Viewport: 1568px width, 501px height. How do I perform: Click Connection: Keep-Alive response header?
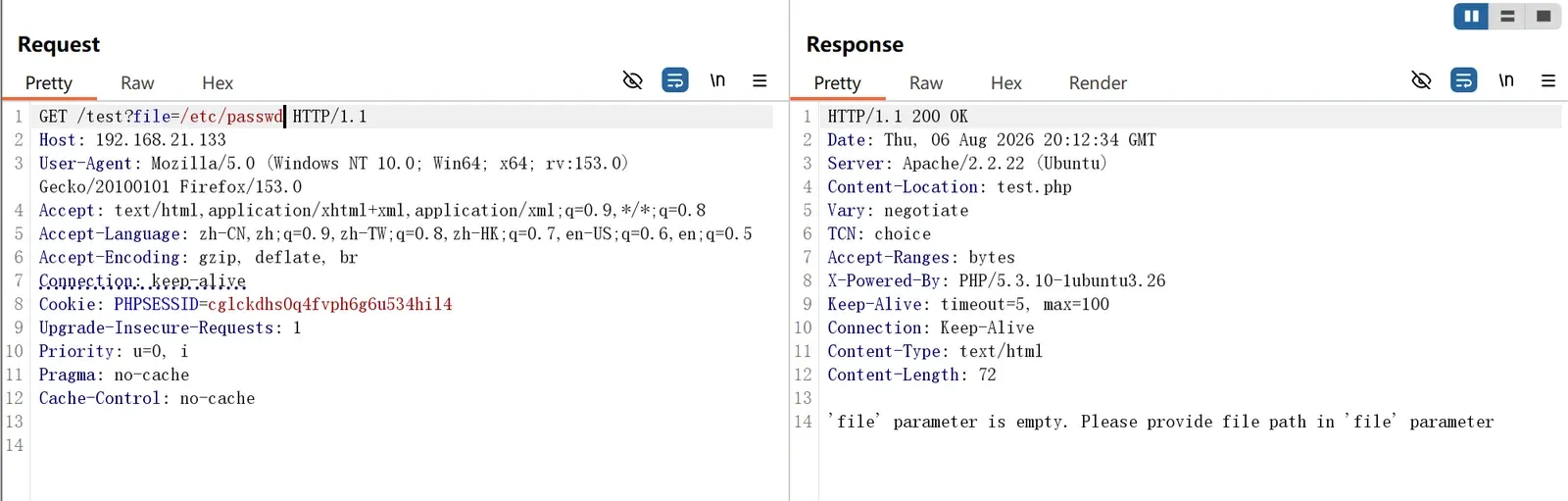[x=931, y=328]
